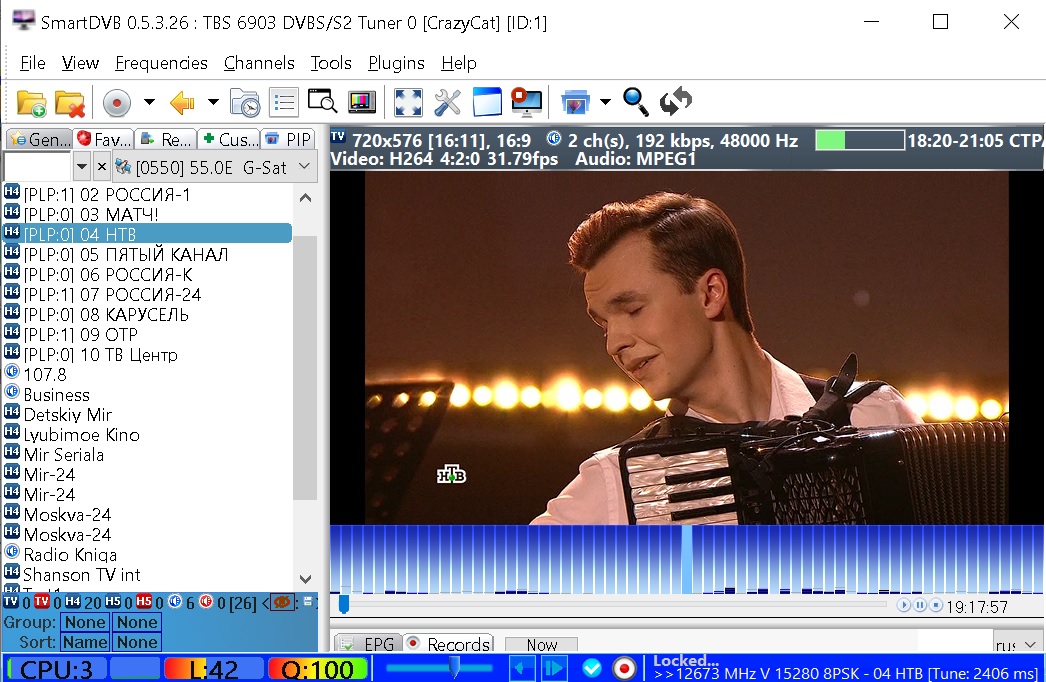Select the Shanson TV int channel

tap(147, 575)
